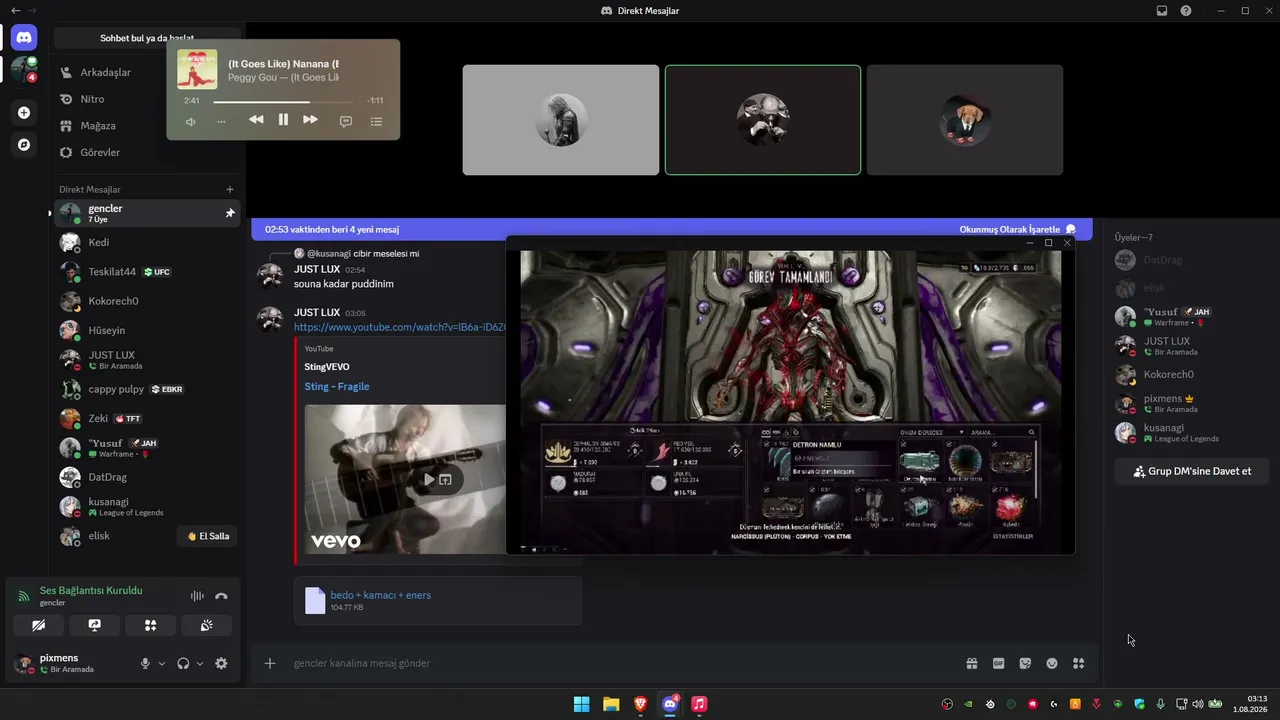
Task: Open direct message with Teskilat44
Action: click(147, 271)
